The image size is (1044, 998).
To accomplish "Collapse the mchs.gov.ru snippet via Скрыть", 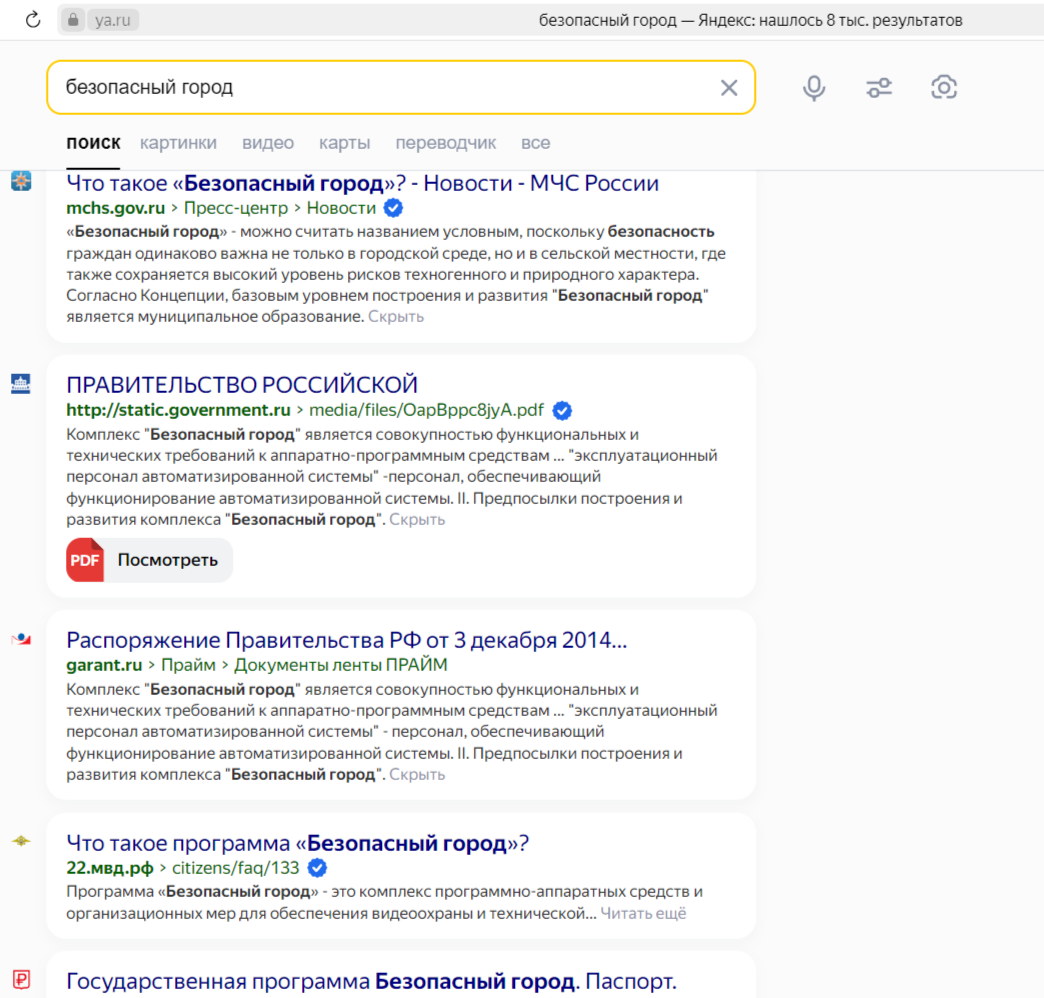I will 396,316.
